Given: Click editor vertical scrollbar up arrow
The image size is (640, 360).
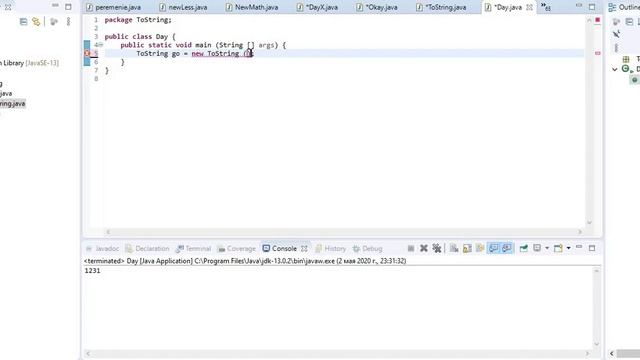Looking at the screenshot, I should coord(589,20).
